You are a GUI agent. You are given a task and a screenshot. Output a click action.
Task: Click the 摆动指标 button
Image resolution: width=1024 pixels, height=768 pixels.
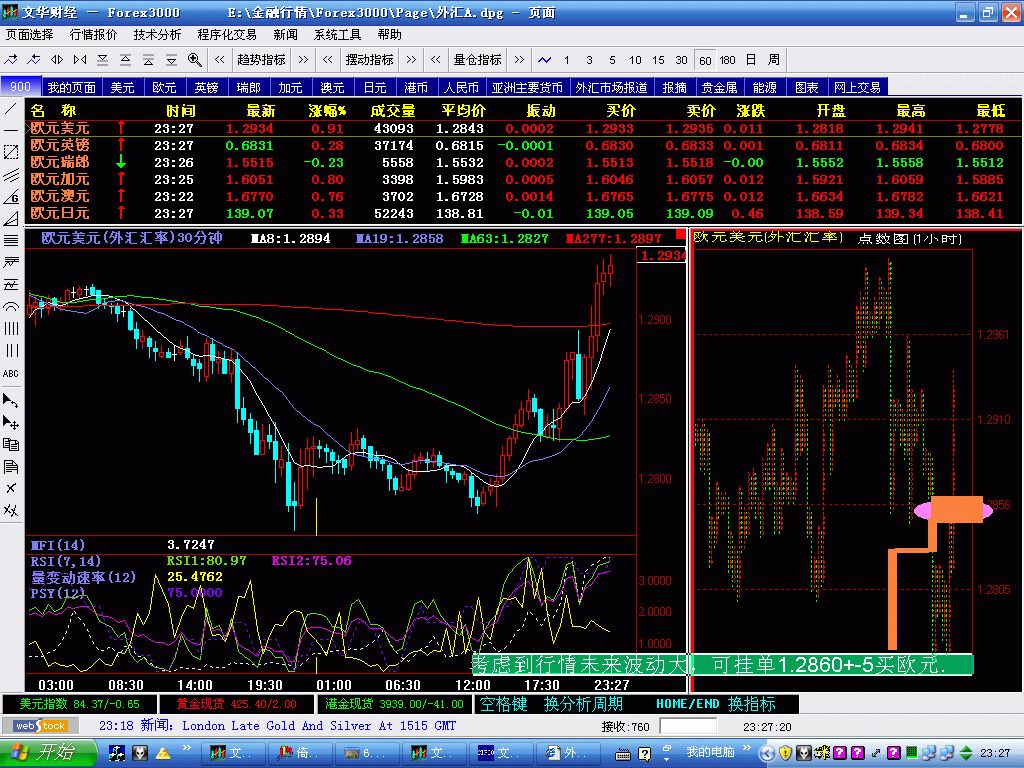pos(370,60)
